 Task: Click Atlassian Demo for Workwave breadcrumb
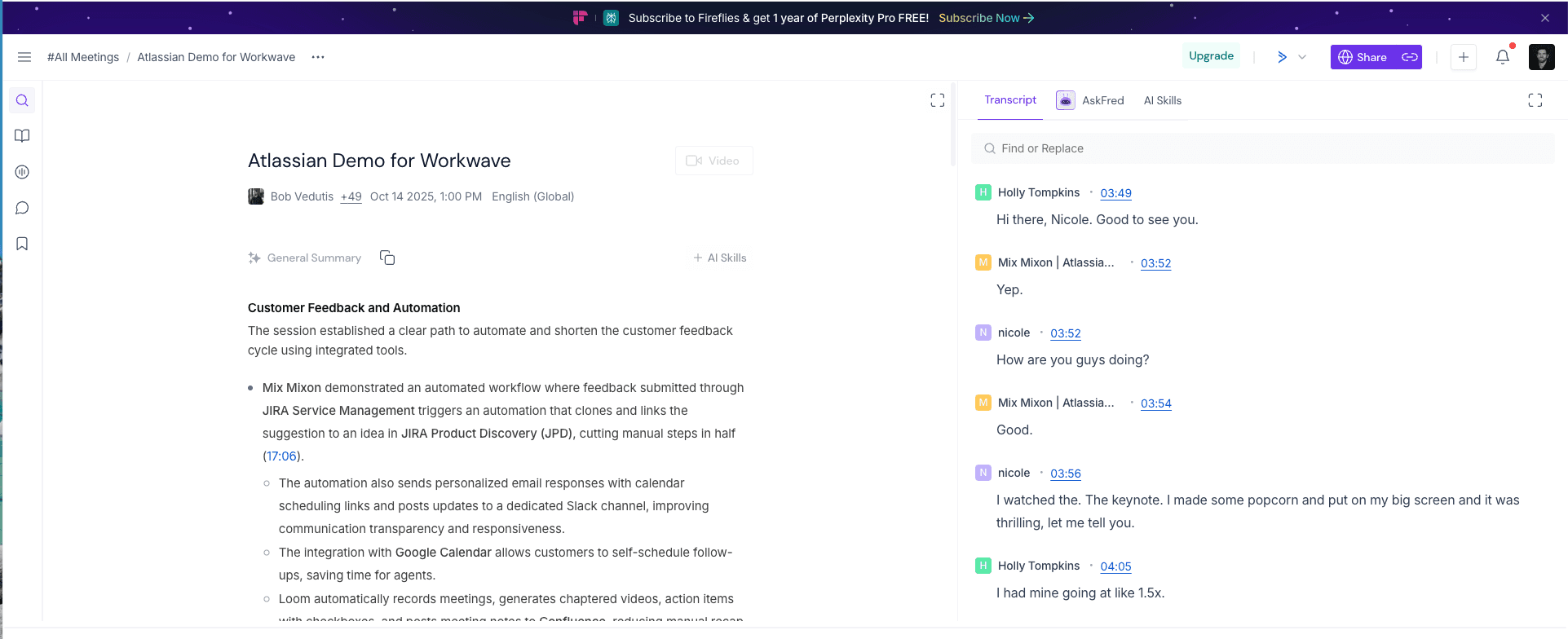click(x=216, y=57)
